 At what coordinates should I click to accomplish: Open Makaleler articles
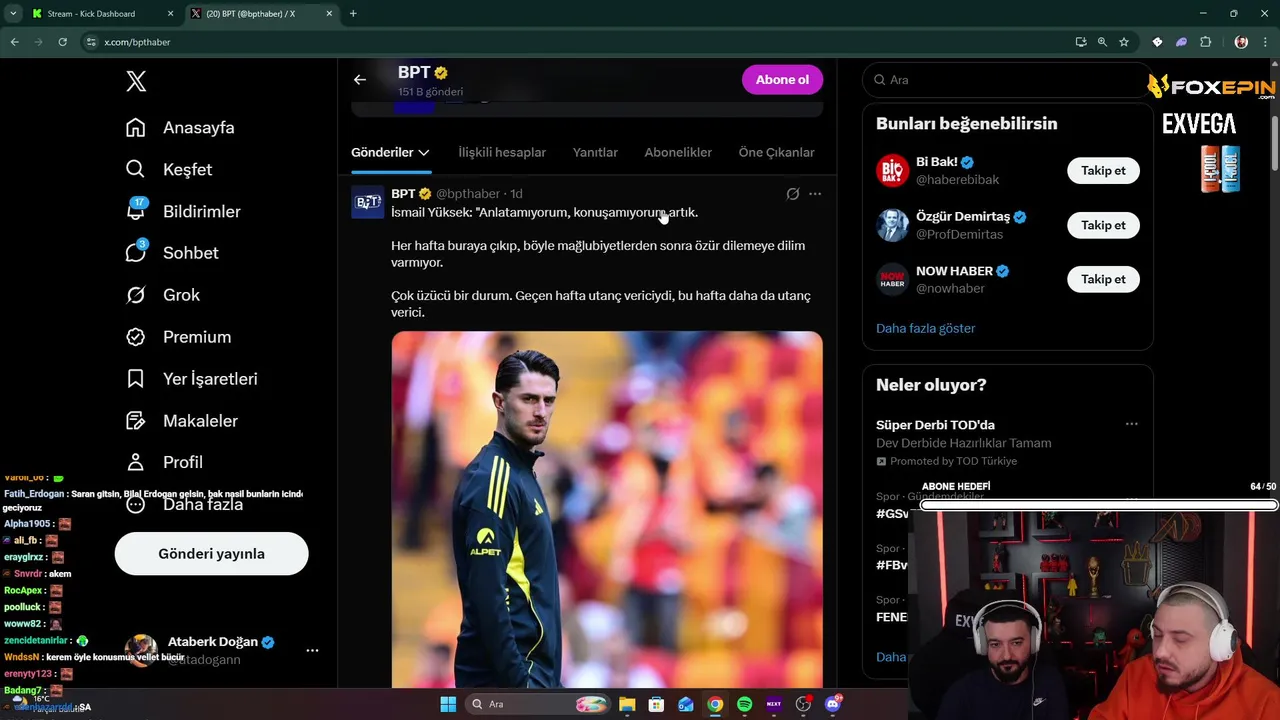pyautogui.click(x=182, y=421)
